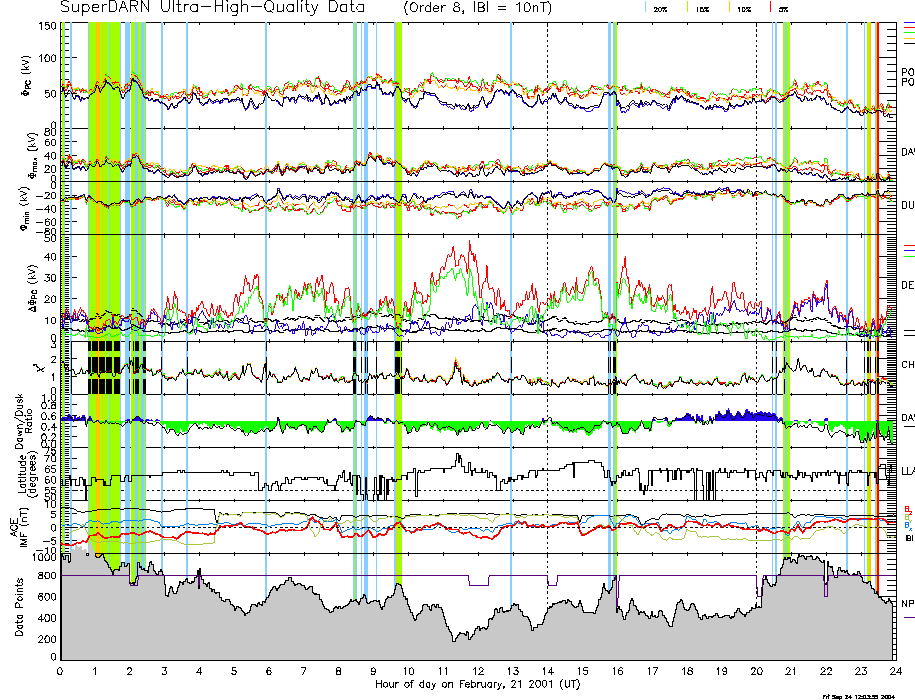Click the hour "24" label on the time axis
The height and width of the screenshot is (700, 915).
point(896,671)
